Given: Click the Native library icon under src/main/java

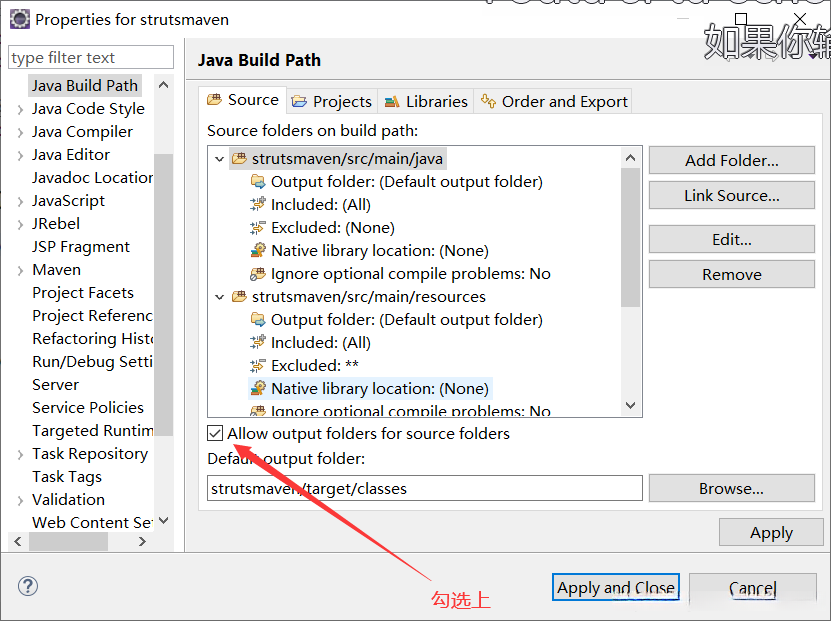Looking at the screenshot, I should [x=258, y=251].
